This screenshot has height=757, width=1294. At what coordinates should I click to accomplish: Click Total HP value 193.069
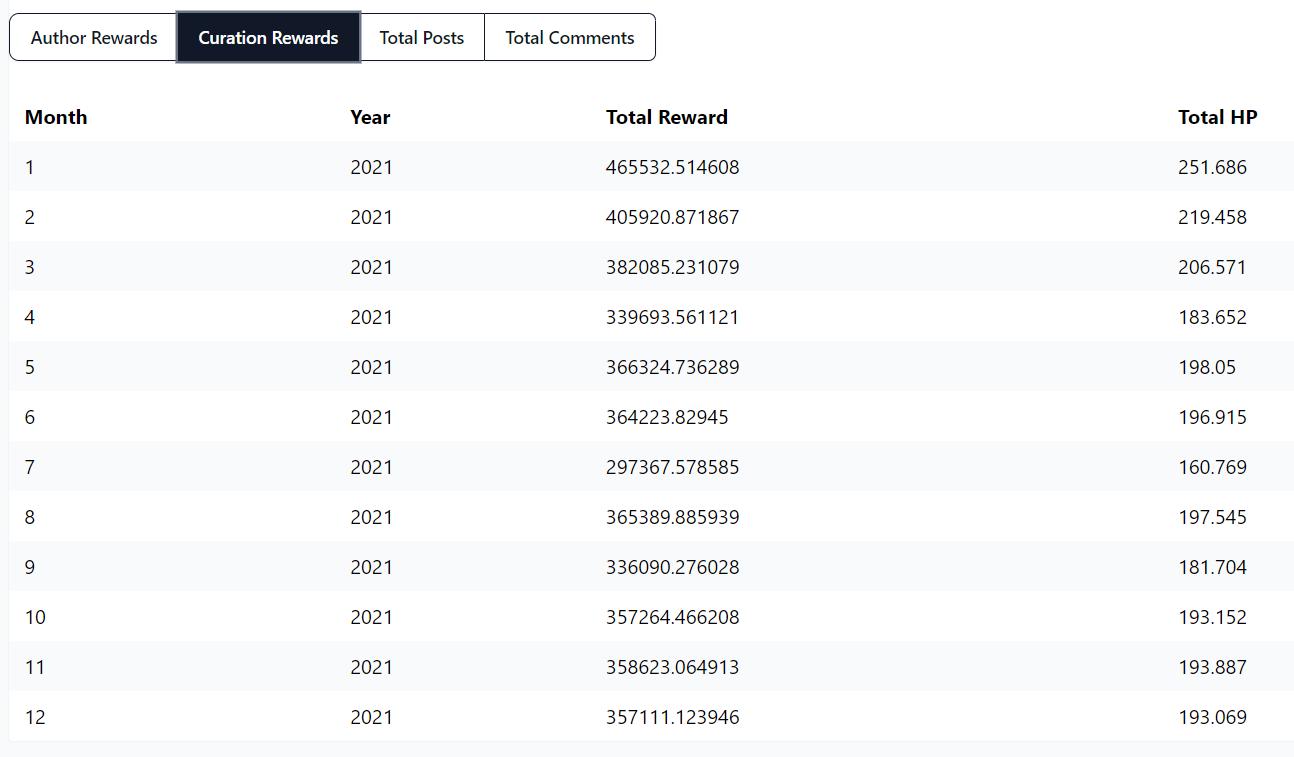[1213, 717]
